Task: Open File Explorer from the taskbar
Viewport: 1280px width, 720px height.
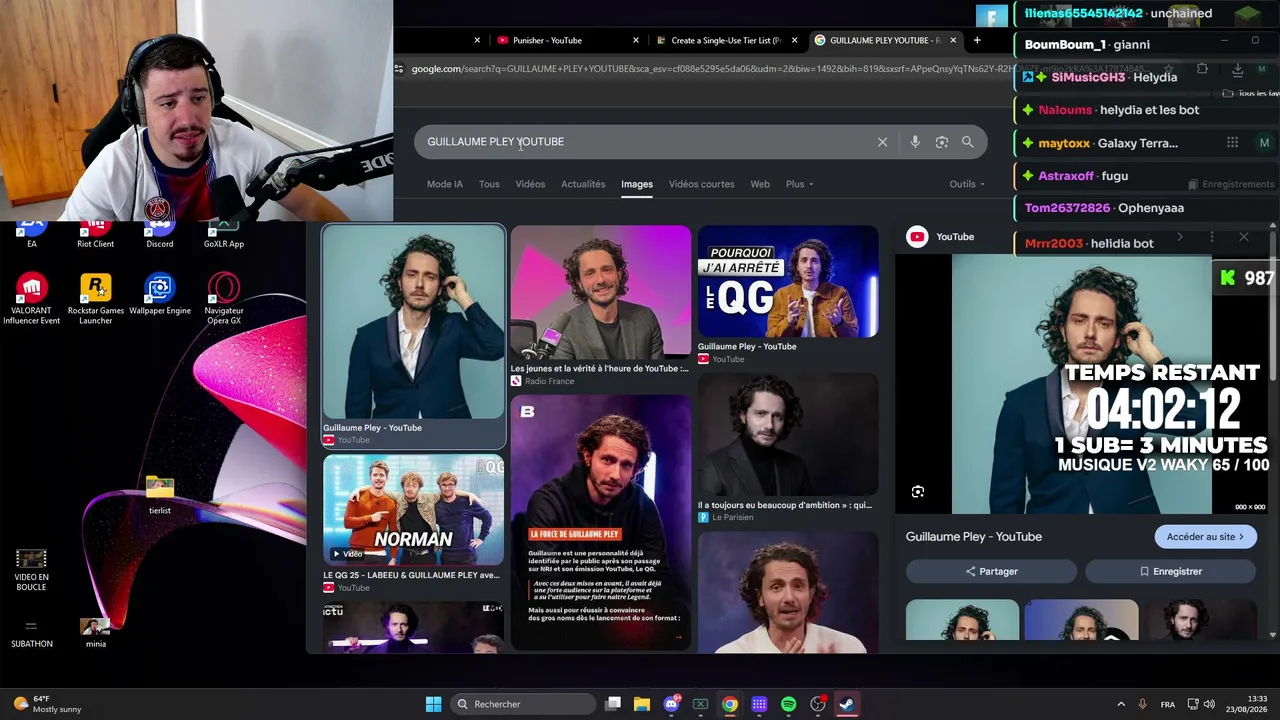Action: click(642, 704)
